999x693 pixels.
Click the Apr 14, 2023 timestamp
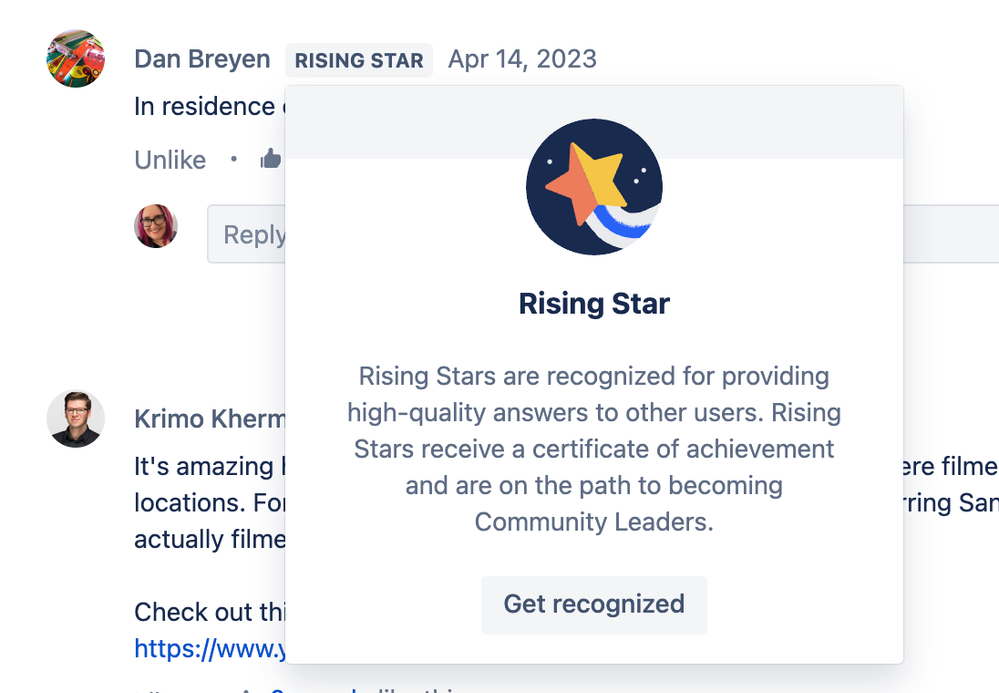click(x=522, y=59)
